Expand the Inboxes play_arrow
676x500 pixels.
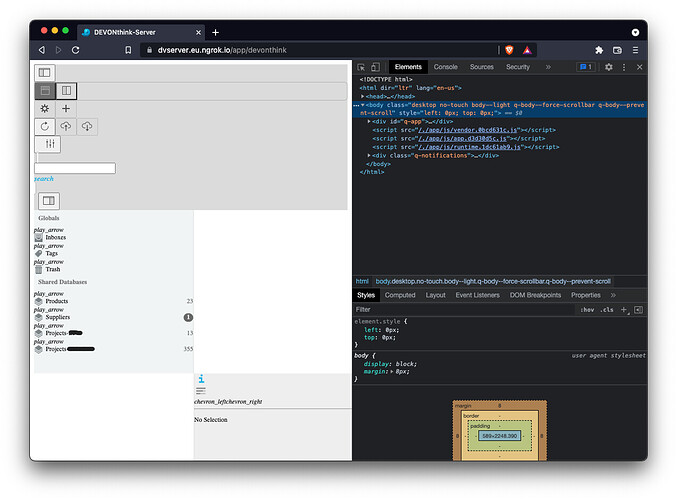[x=49, y=230]
